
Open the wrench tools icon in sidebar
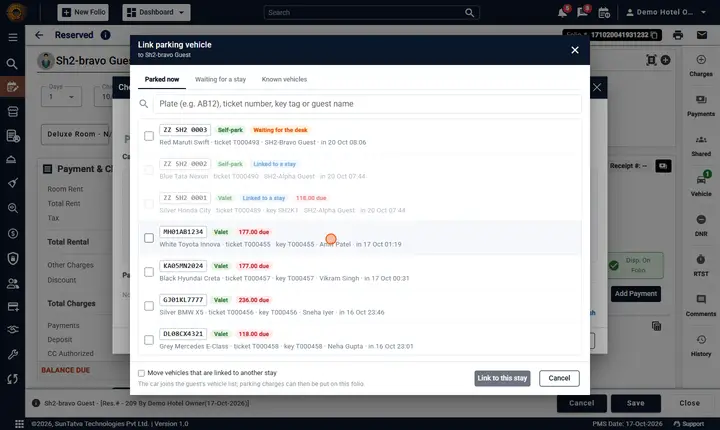12,354
